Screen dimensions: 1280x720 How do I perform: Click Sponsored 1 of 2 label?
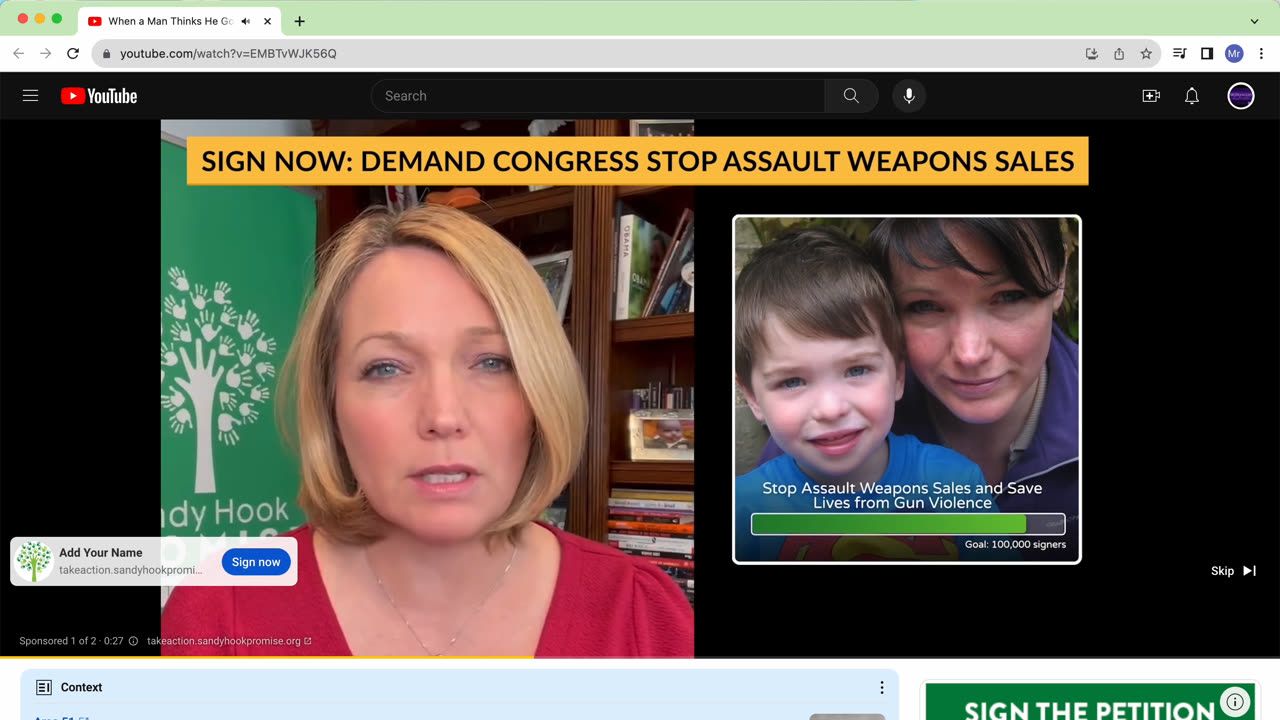(58, 641)
